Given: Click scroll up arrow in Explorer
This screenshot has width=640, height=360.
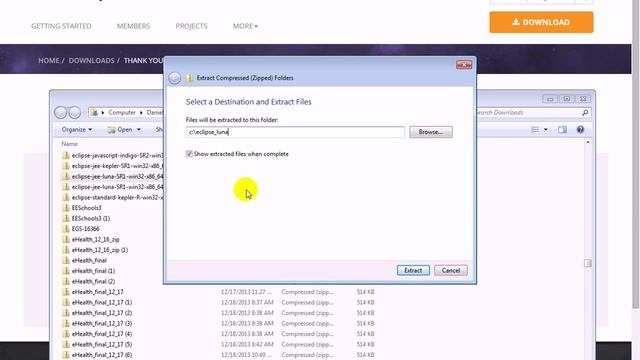Looking at the screenshot, I should coord(588,142).
